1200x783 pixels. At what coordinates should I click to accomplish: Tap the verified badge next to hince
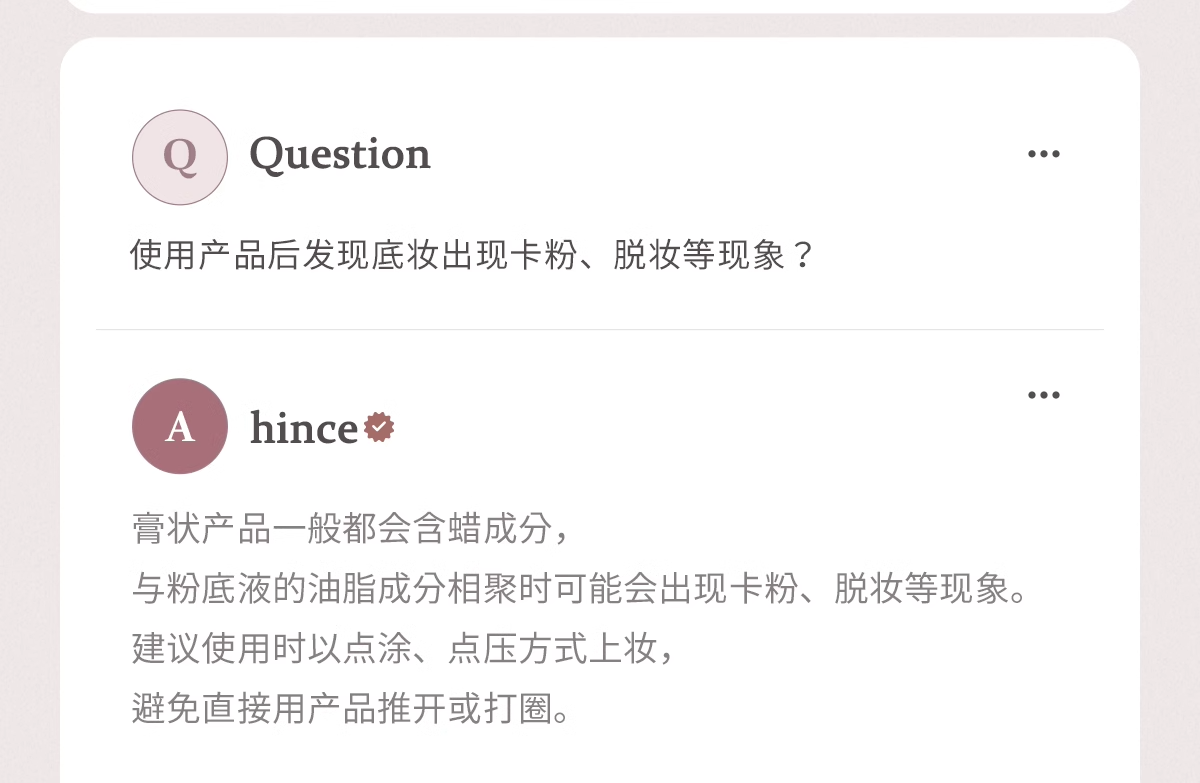[x=379, y=427]
